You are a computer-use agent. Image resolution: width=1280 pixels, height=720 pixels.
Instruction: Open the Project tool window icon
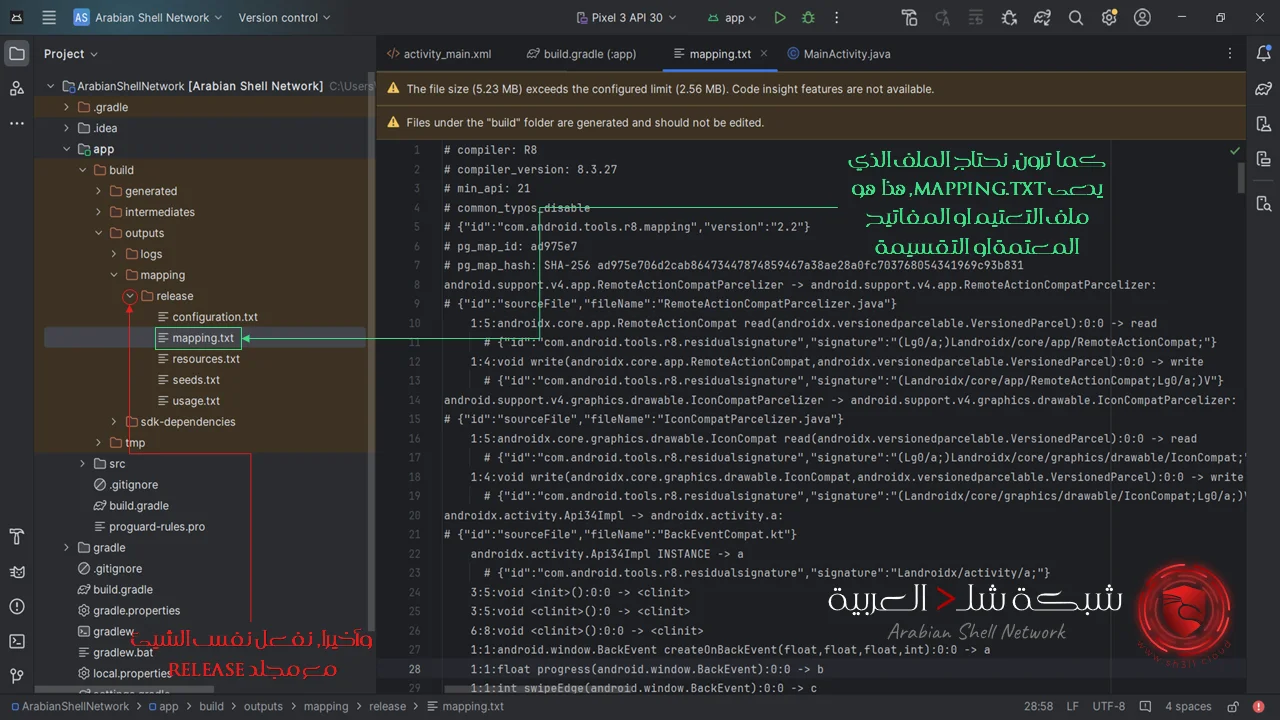pyautogui.click(x=16, y=54)
